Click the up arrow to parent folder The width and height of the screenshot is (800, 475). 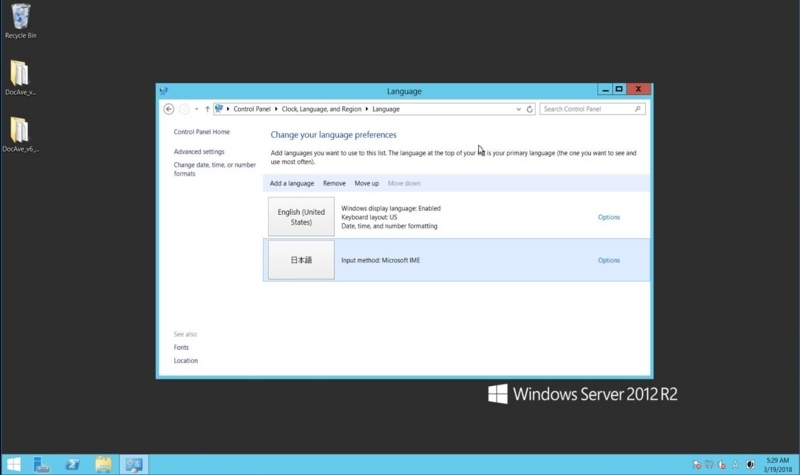pyautogui.click(x=207, y=109)
